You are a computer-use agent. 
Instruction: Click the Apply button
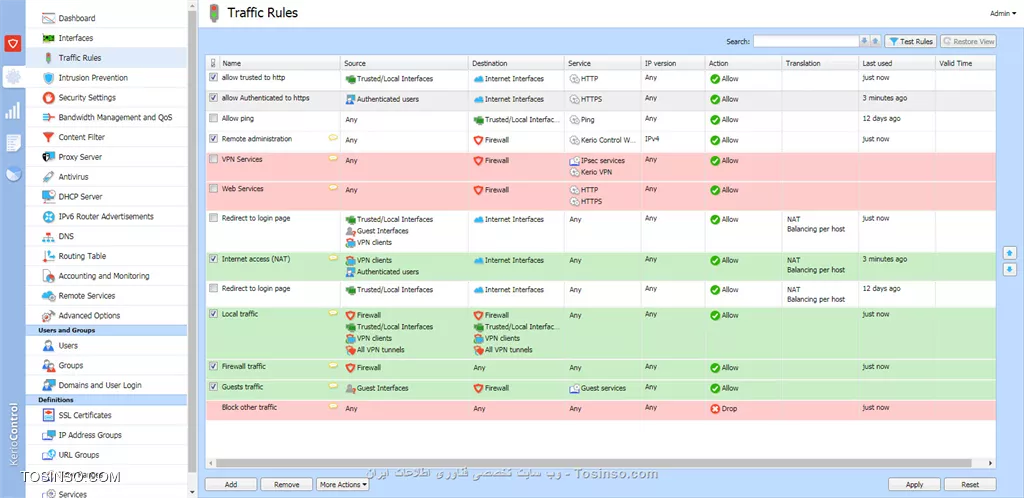[x=914, y=484]
